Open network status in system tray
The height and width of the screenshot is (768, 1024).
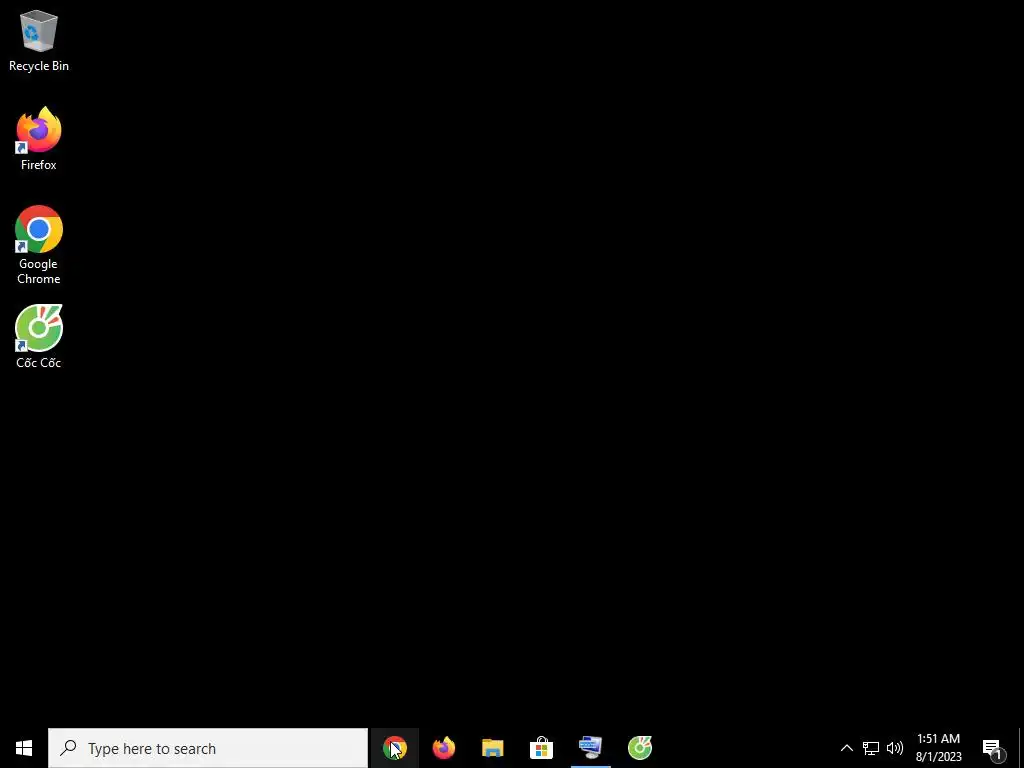click(871, 748)
